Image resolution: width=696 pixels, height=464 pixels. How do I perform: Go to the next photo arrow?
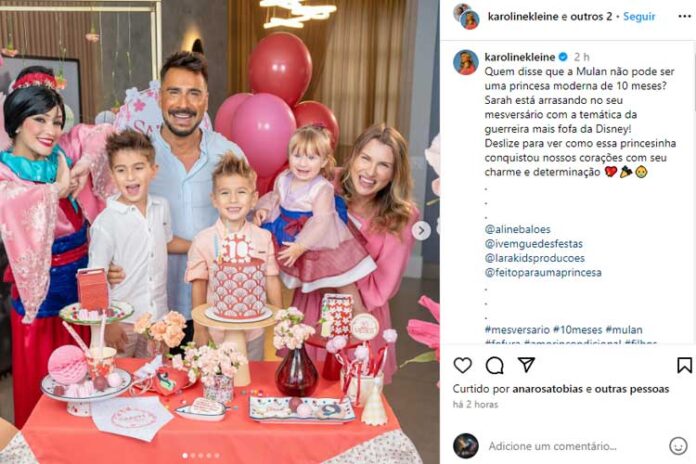click(x=421, y=230)
